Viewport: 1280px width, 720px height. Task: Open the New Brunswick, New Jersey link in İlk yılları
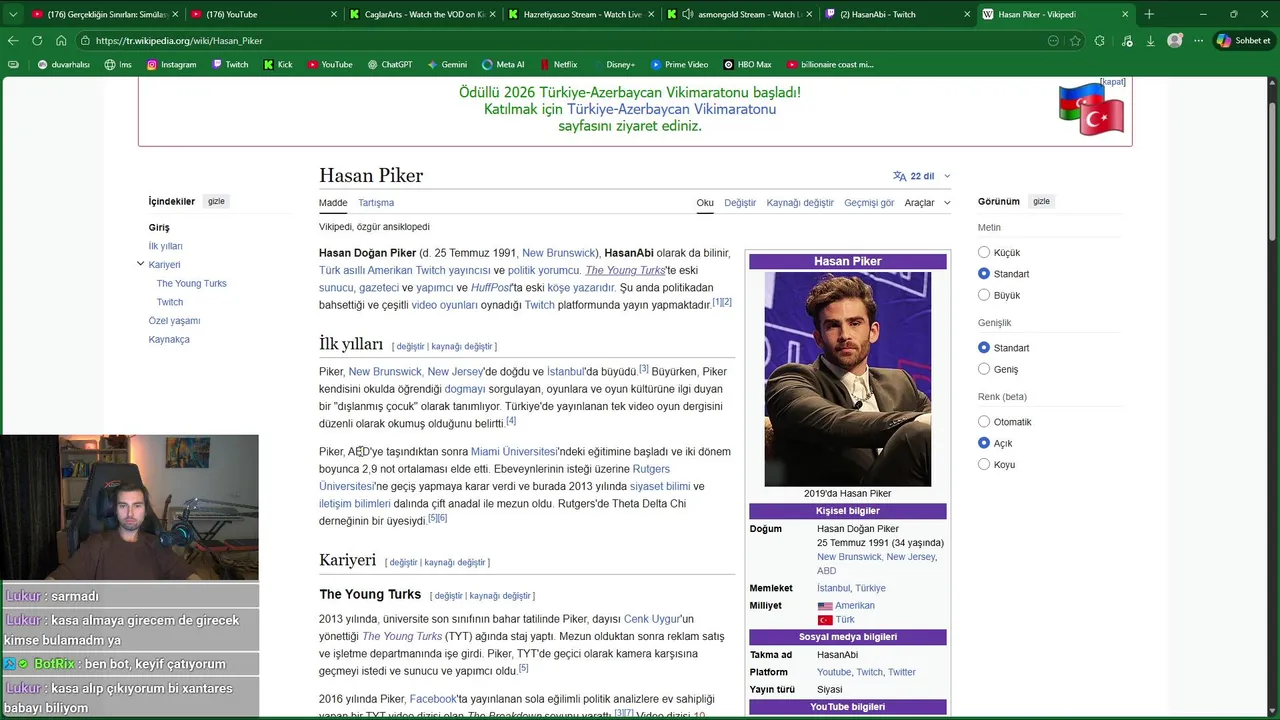click(415, 372)
